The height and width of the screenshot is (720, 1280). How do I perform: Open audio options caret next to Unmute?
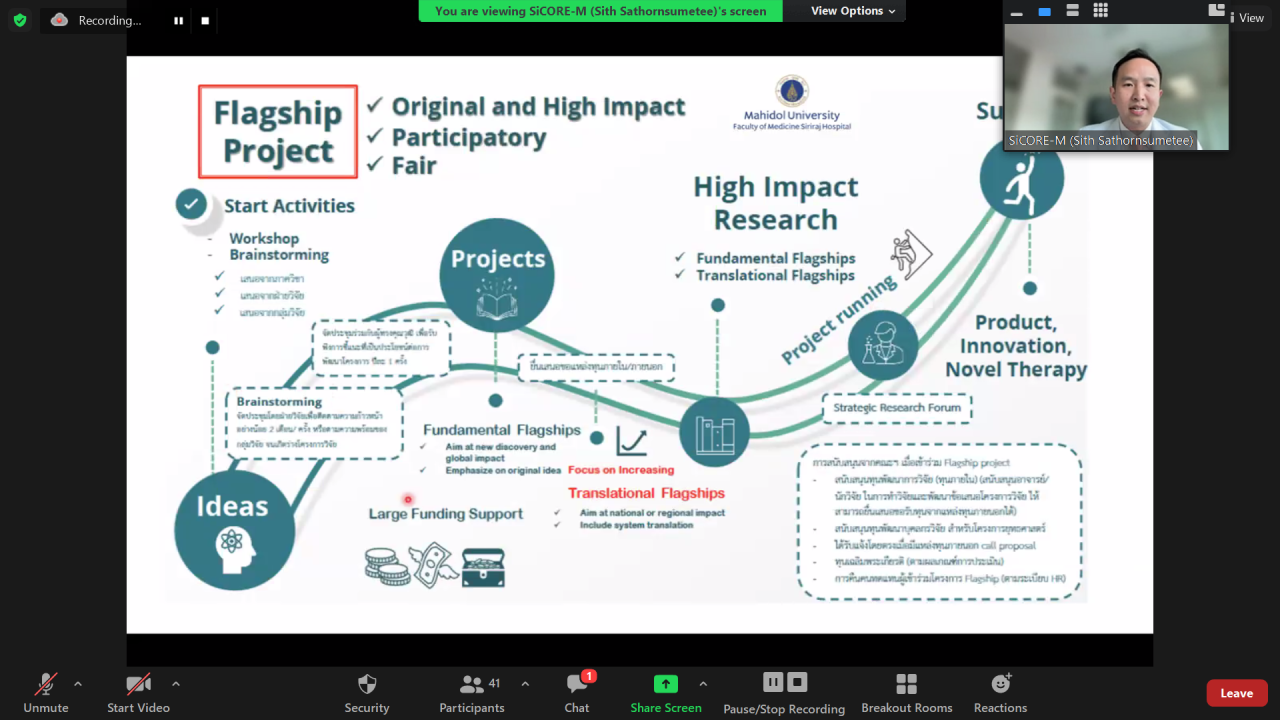point(78,684)
